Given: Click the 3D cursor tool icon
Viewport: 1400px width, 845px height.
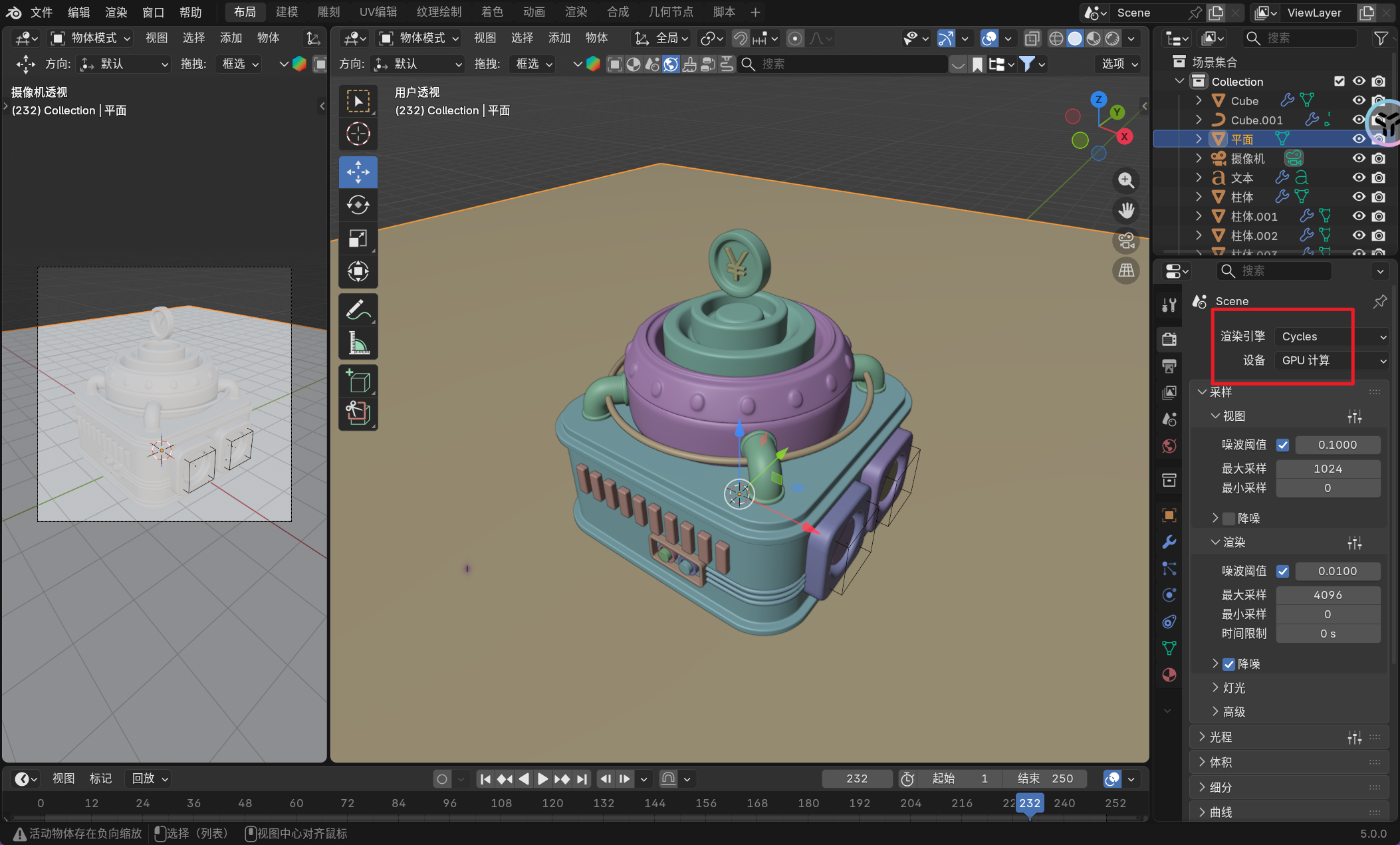Looking at the screenshot, I should point(358,134).
